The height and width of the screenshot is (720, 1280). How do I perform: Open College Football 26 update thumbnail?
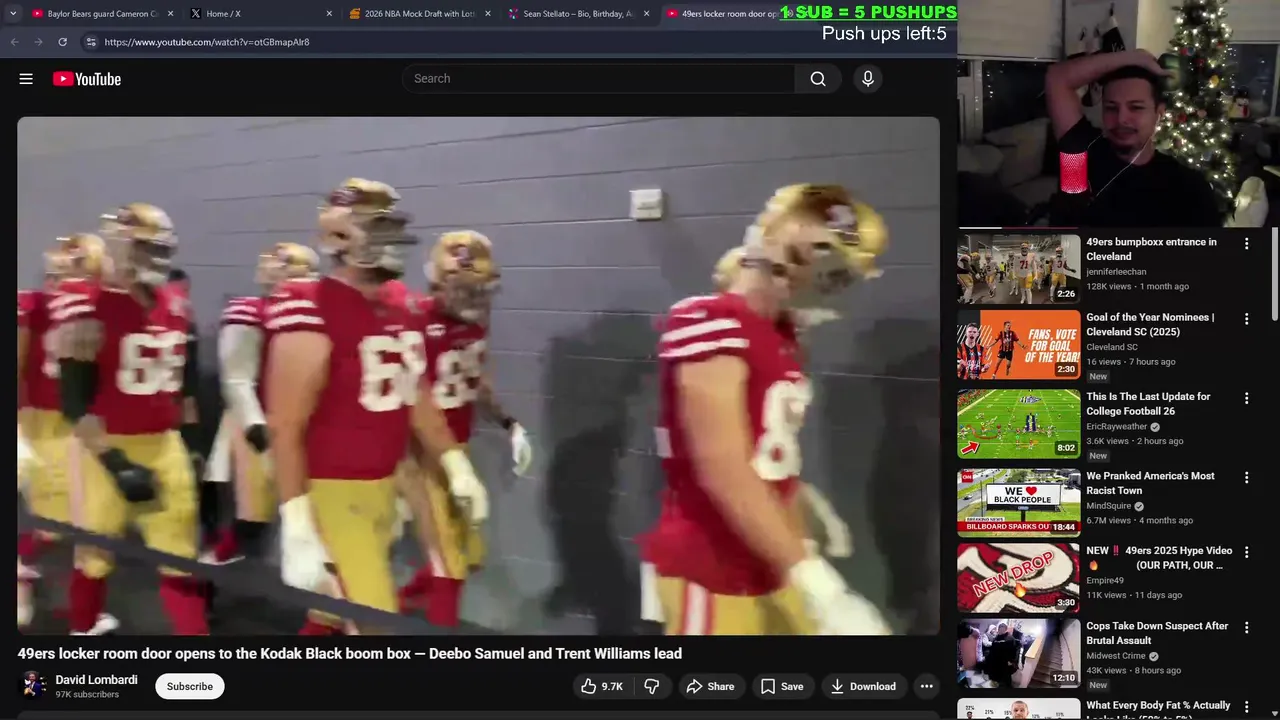[x=1019, y=424]
